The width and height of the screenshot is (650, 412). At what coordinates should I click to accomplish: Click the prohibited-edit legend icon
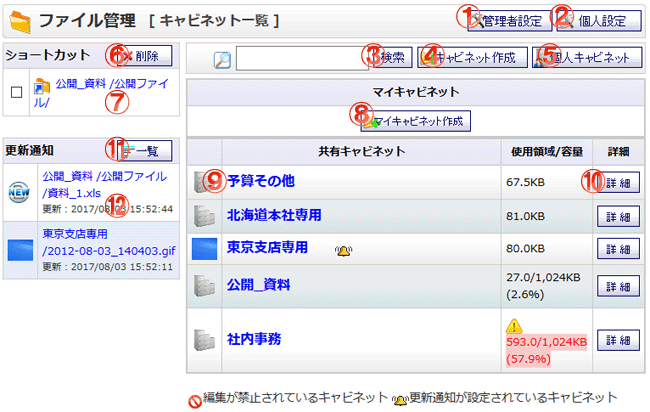195,401
